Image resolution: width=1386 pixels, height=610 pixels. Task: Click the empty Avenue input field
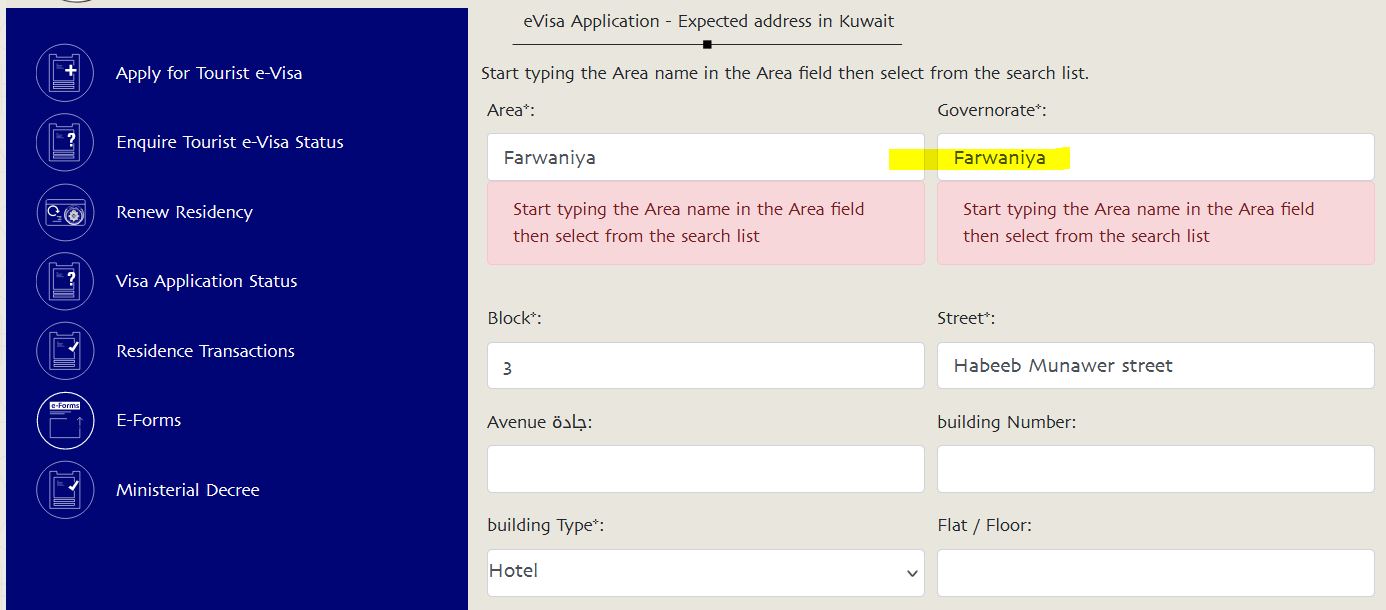click(706, 469)
